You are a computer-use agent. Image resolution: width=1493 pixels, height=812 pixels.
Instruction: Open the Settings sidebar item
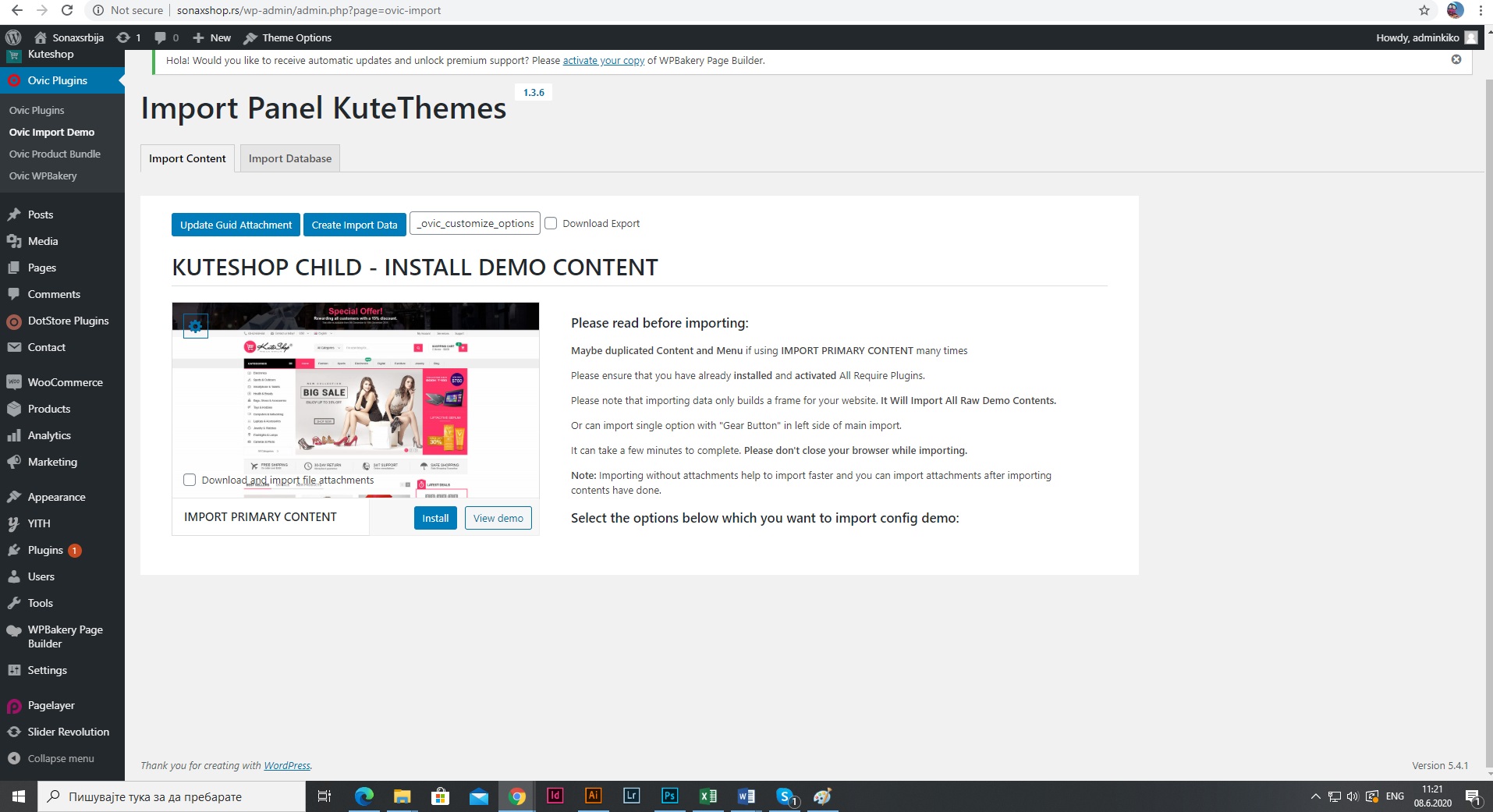pyautogui.click(x=62, y=670)
